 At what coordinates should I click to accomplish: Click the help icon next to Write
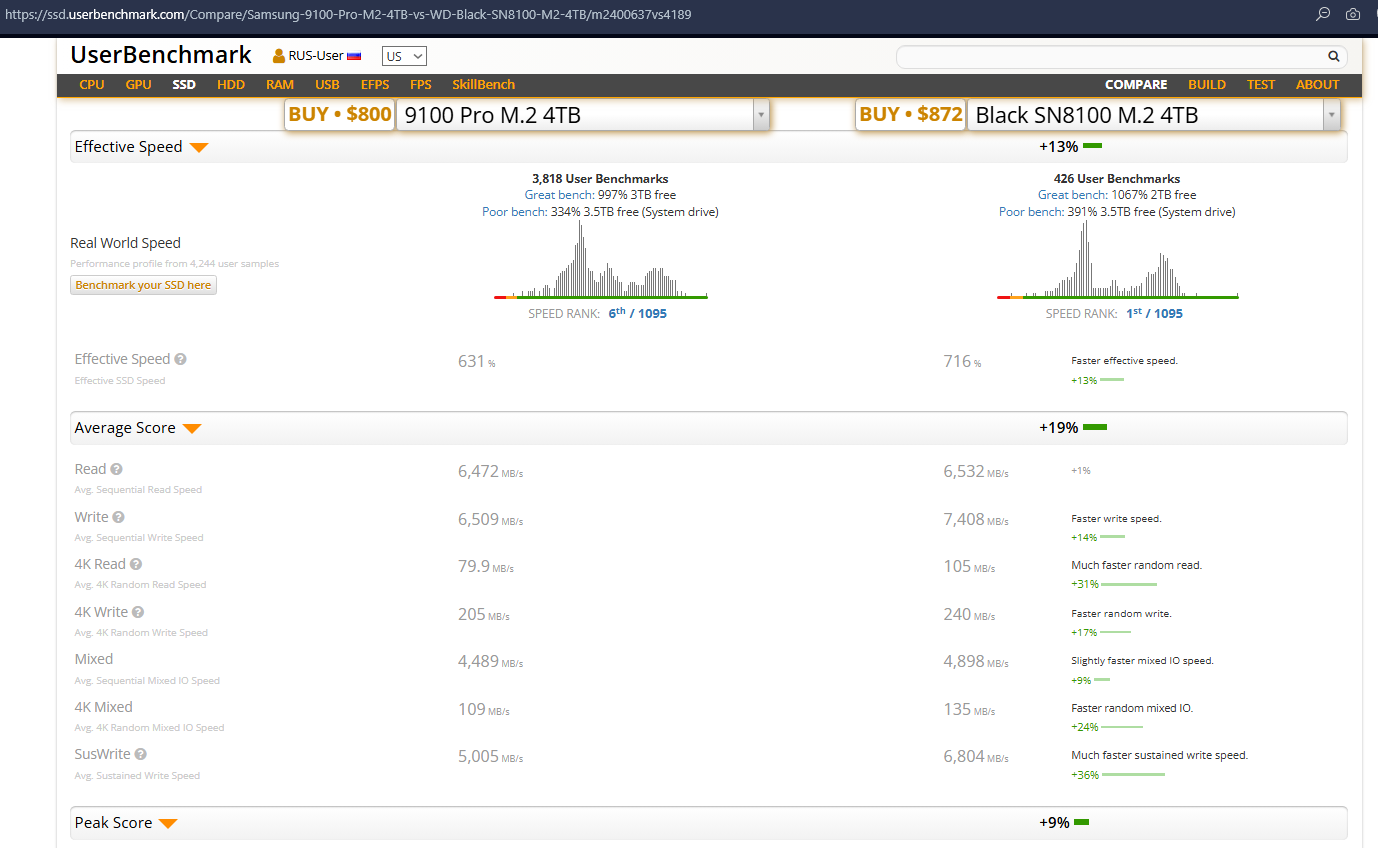click(x=119, y=517)
